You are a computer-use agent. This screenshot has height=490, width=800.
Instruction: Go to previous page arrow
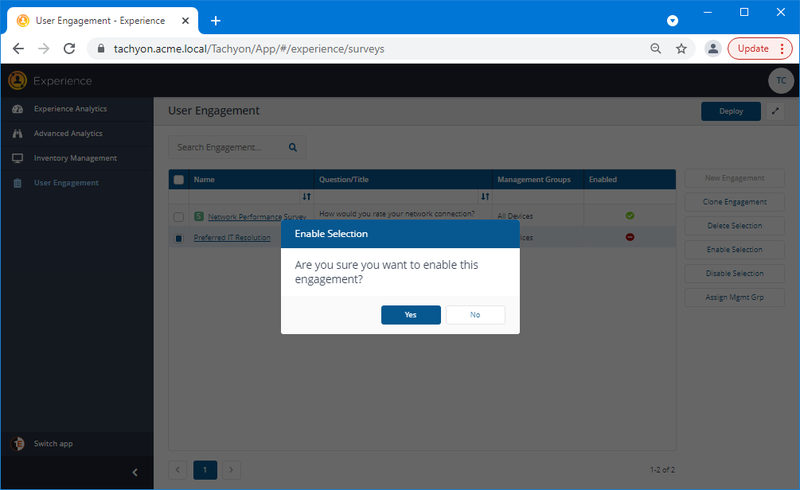coord(178,470)
